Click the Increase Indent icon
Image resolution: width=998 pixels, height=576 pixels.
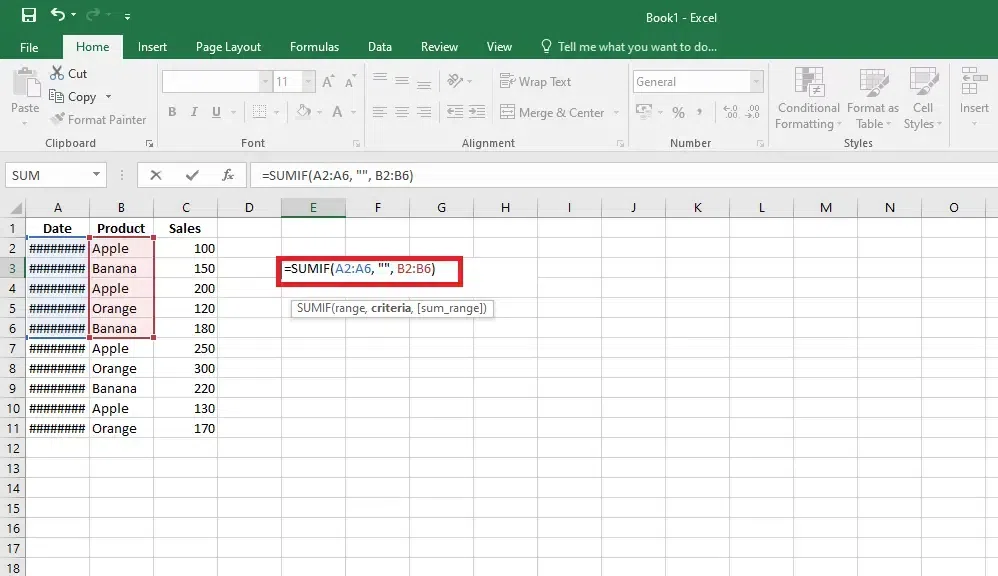pyautogui.click(x=477, y=112)
